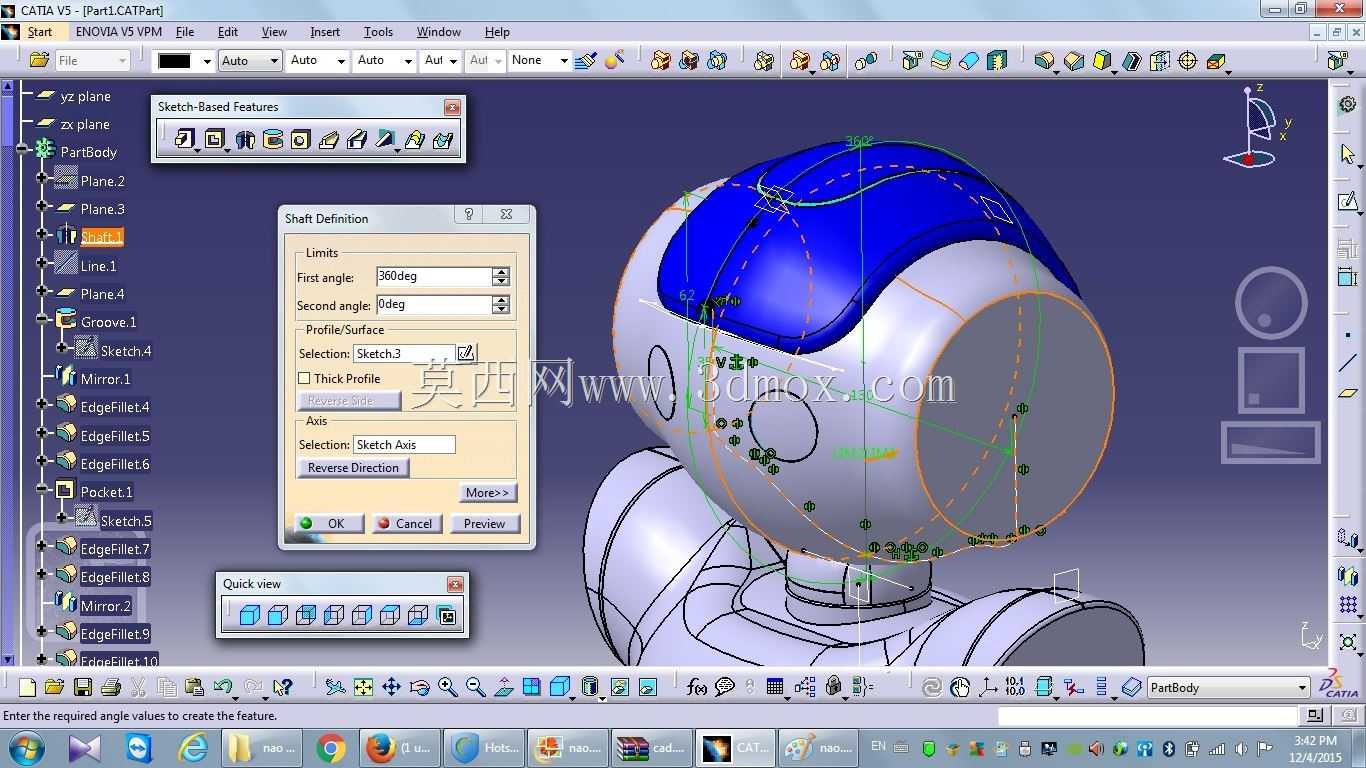Open the PartBody dropdown in bottom toolbar

pyautogui.click(x=1302, y=688)
